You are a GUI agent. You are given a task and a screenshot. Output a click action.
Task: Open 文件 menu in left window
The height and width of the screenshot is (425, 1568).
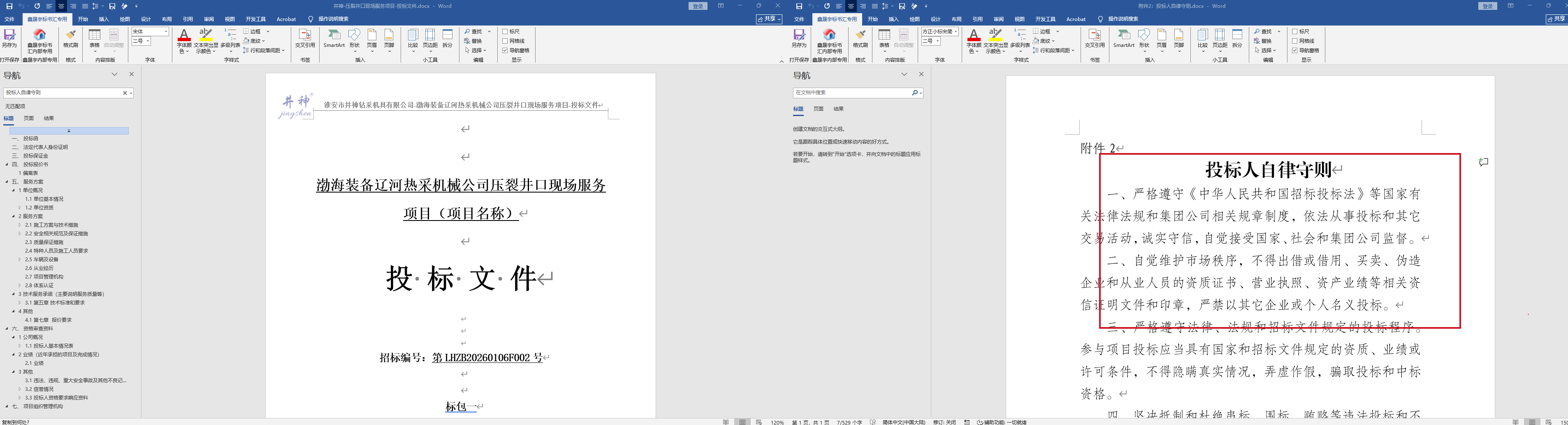[10, 19]
